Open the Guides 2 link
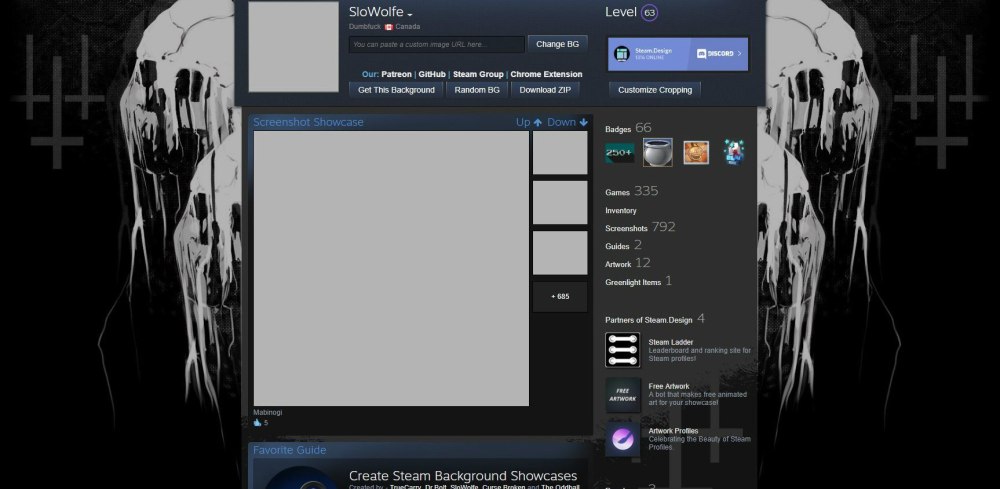Viewport: 1000px width, 489px height. (x=623, y=245)
